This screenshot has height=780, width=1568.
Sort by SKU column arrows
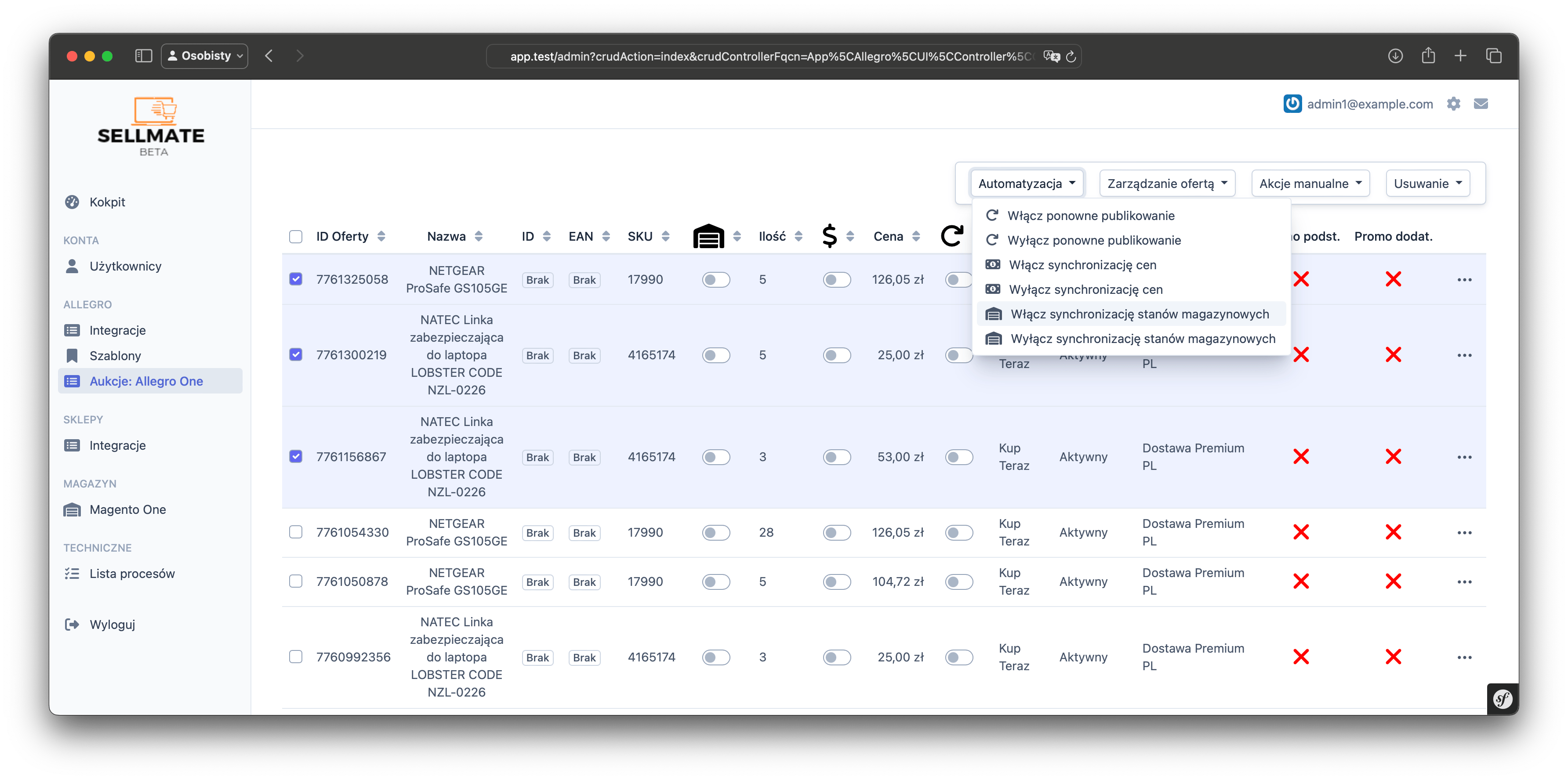(665, 236)
